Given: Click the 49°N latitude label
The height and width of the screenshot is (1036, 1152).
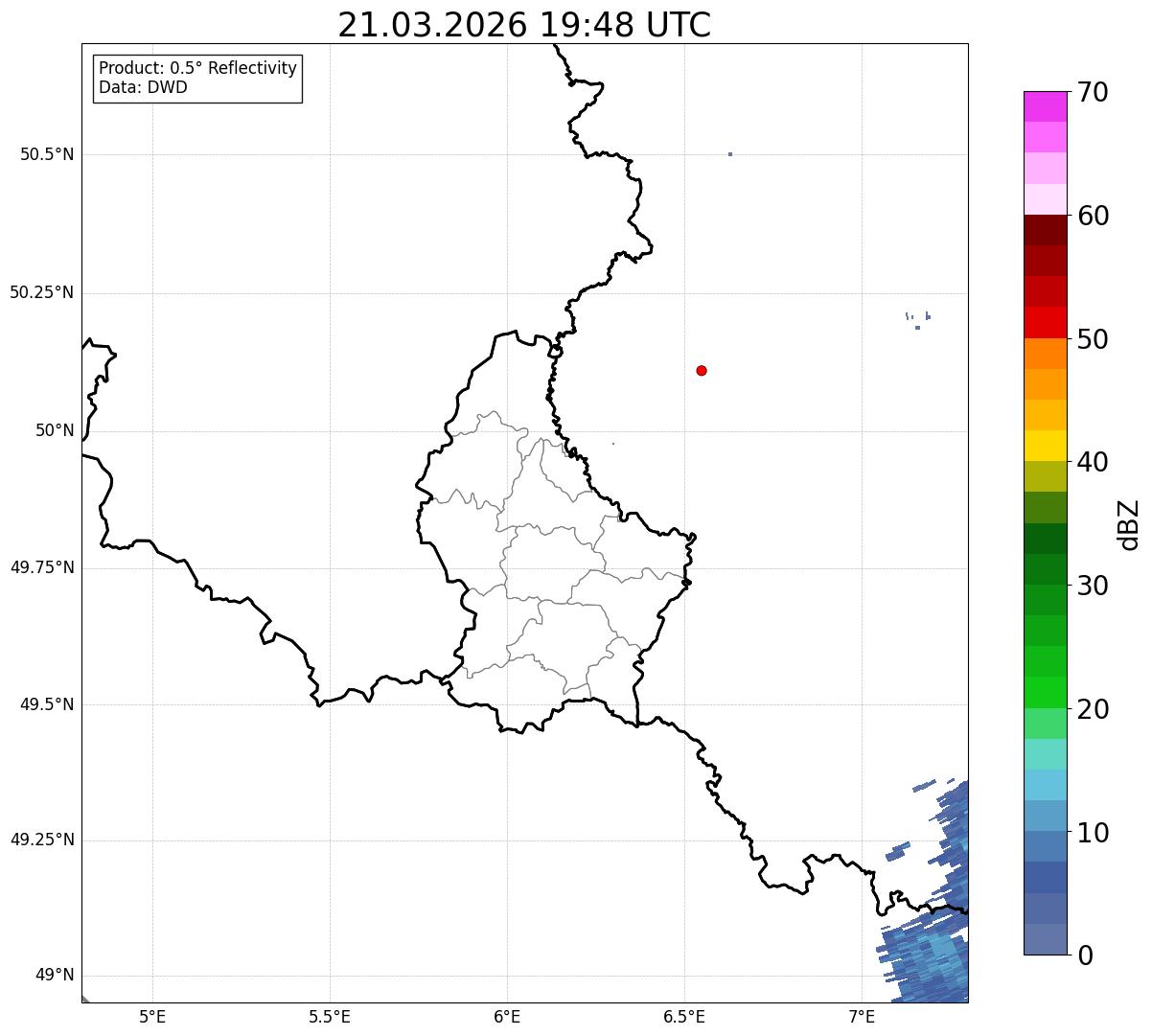Looking at the screenshot, I should tap(55, 976).
